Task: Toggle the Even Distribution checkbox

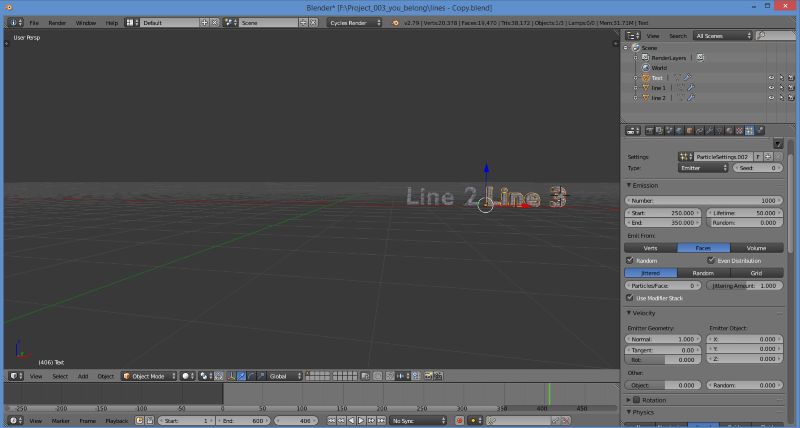Action: [711, 260]
